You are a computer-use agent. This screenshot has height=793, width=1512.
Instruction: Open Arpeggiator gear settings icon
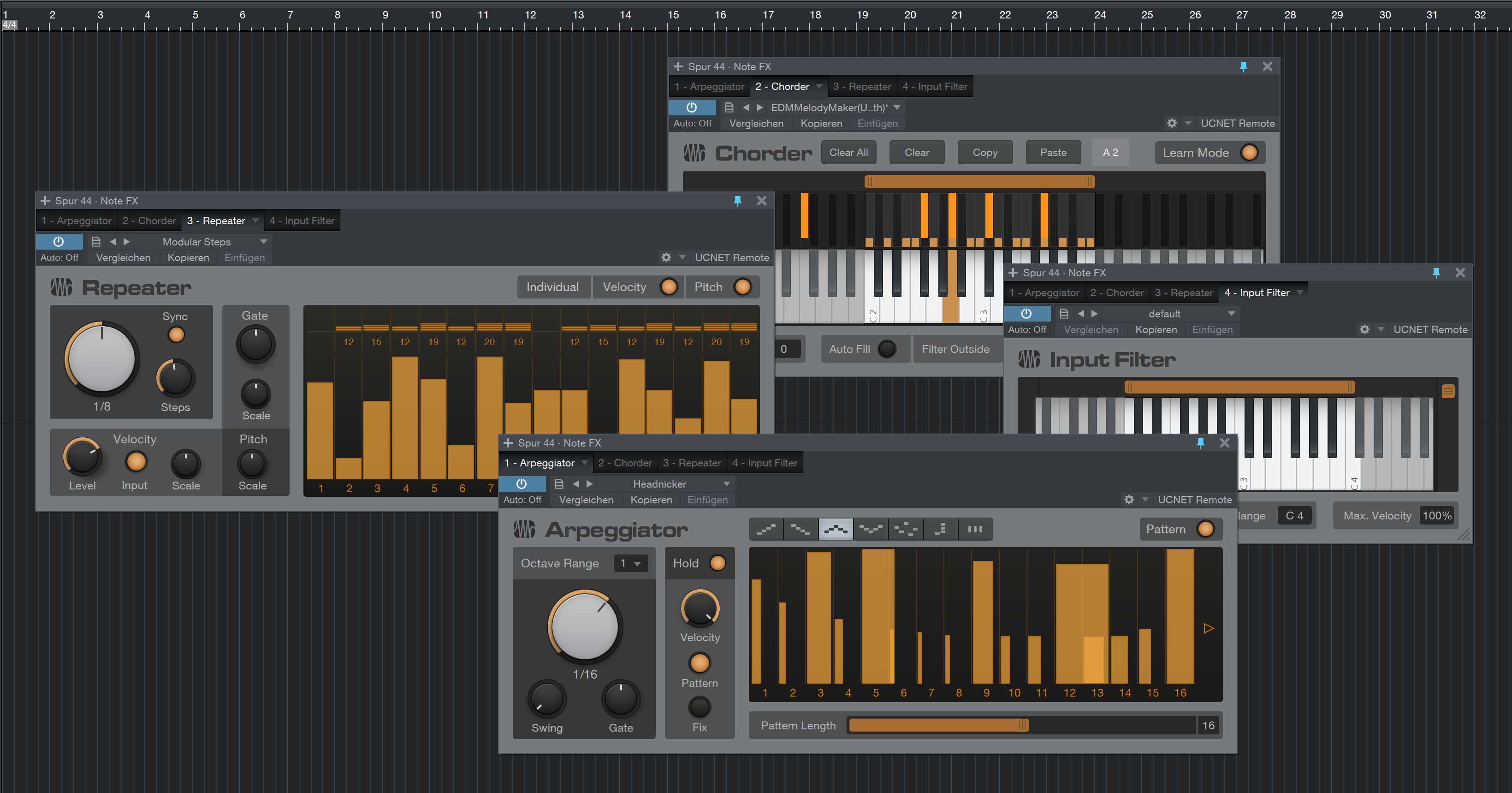[x=1129, y=500]
